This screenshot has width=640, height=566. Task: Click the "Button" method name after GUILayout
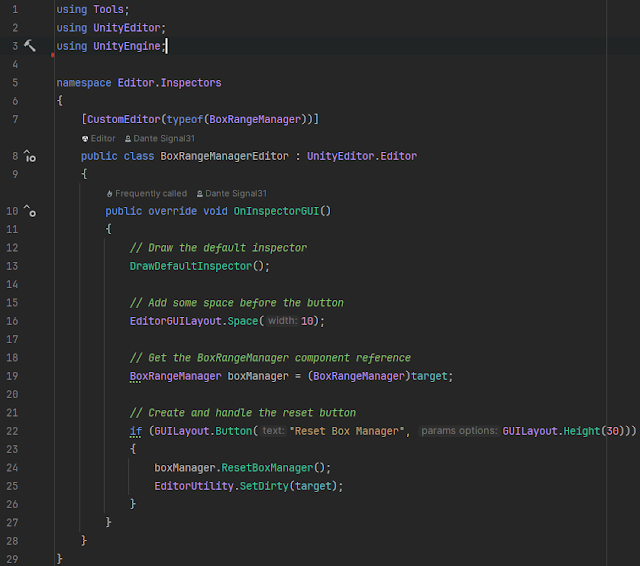[233, 431]
